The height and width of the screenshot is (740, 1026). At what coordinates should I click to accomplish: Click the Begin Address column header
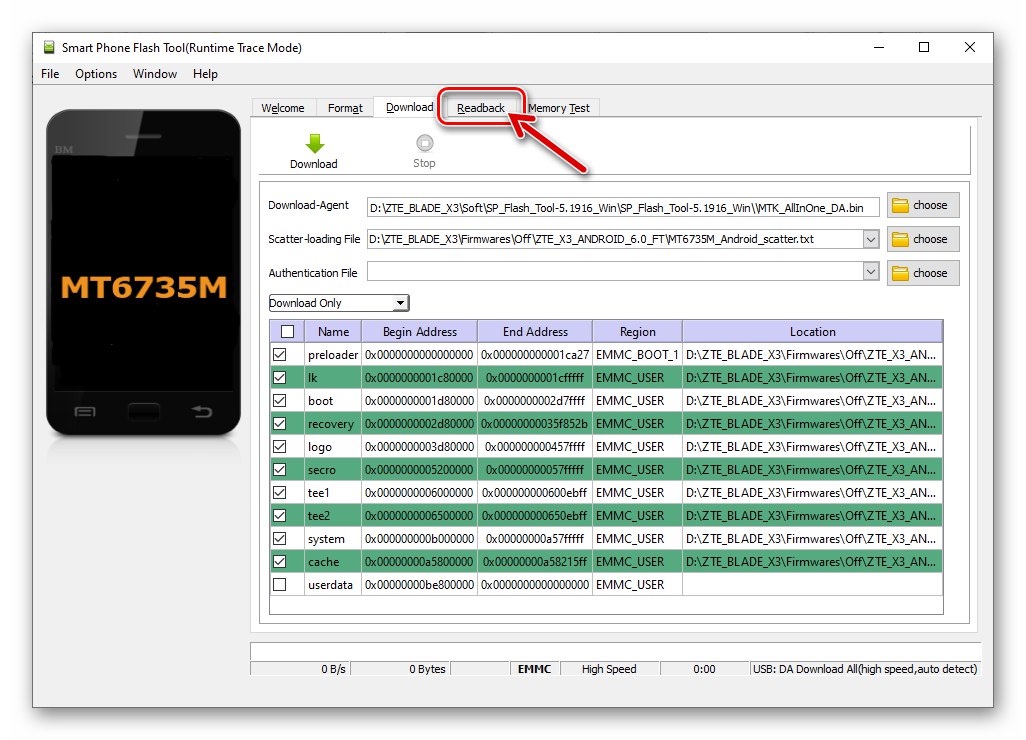coord(419,332)
